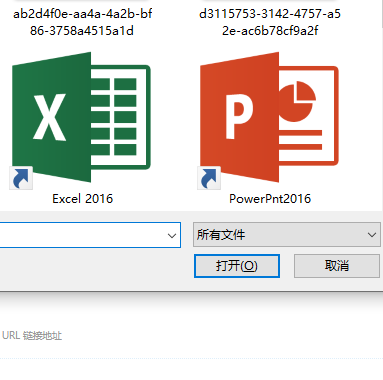Open the 所有文件 file type dropdown
Image resolution: width=383 pixels, height=380 pixels.
287,235
